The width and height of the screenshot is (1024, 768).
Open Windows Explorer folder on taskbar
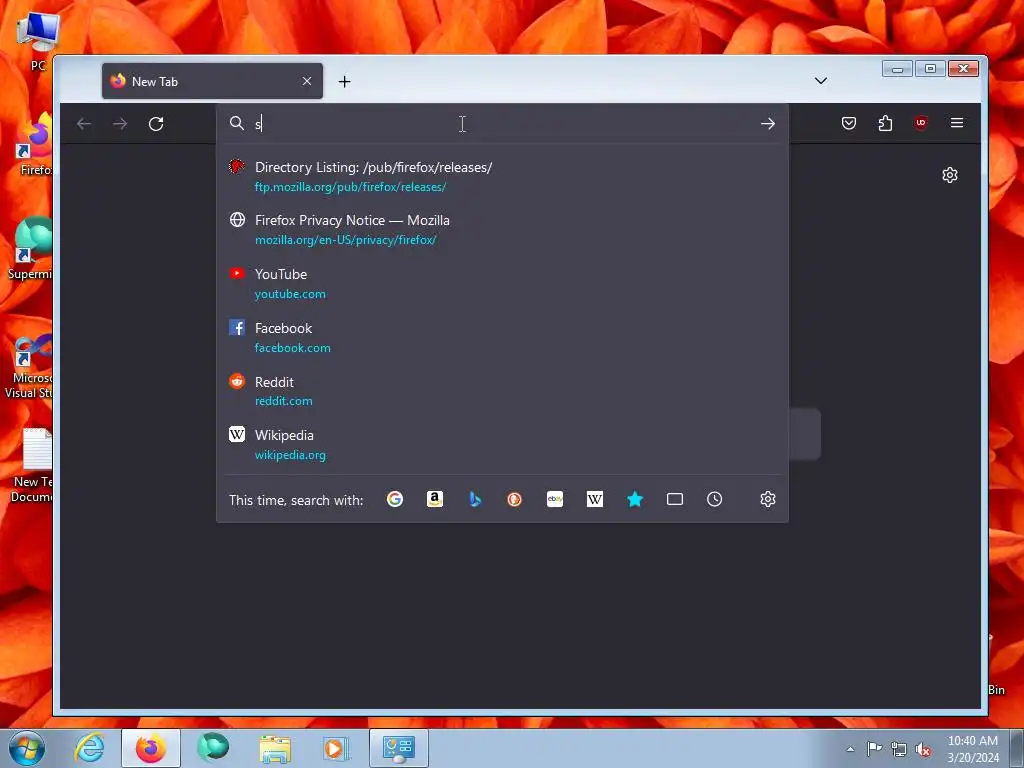pos(275,748)
